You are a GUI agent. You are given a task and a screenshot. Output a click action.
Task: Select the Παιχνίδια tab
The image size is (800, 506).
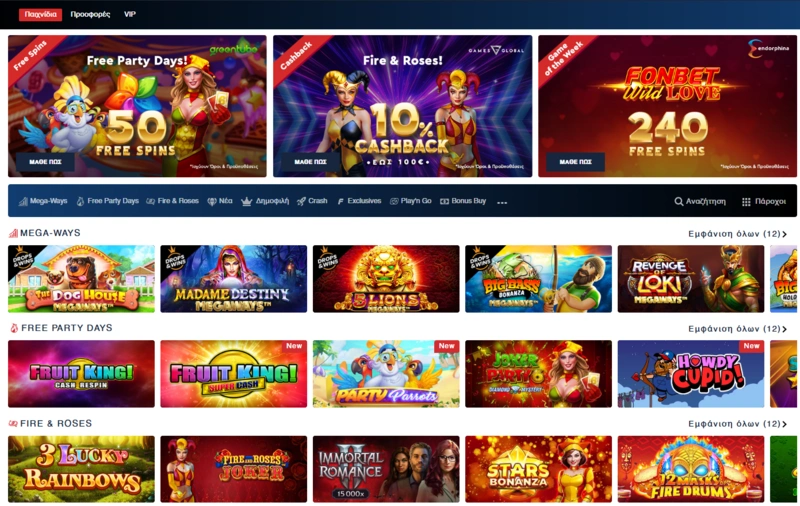click(40, 14)
